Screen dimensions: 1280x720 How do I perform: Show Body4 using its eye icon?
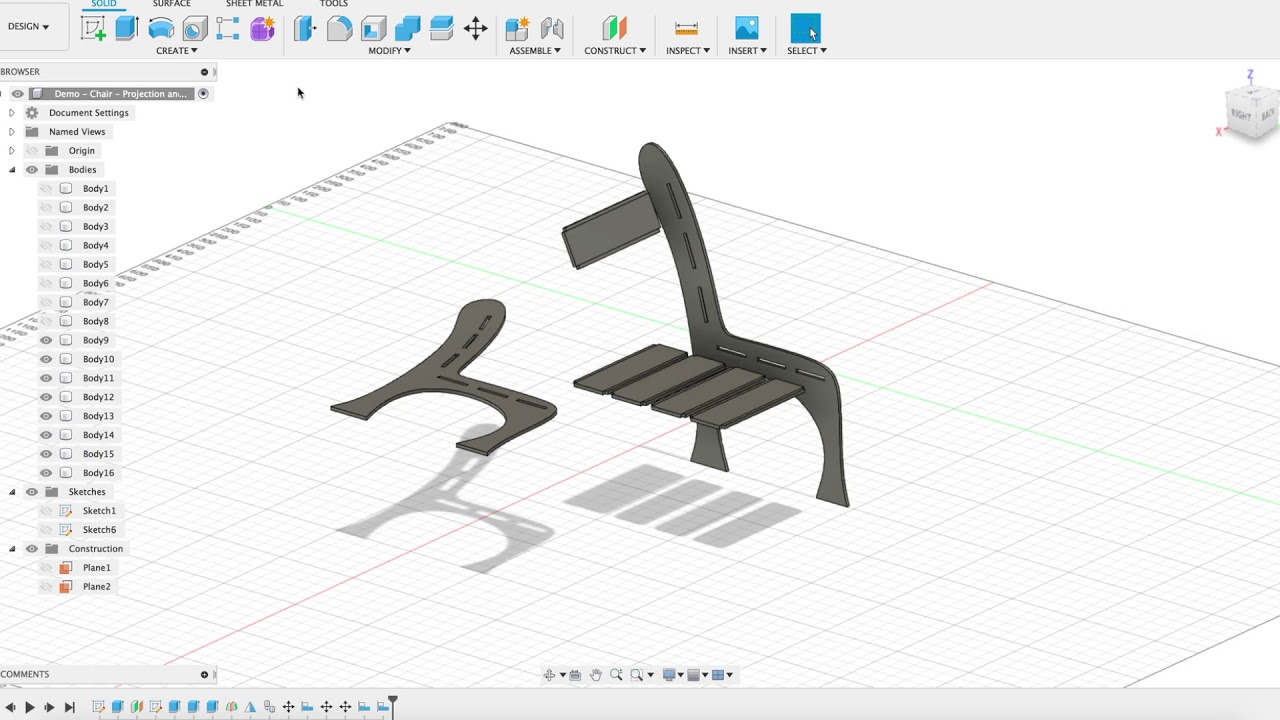[46, 246]
